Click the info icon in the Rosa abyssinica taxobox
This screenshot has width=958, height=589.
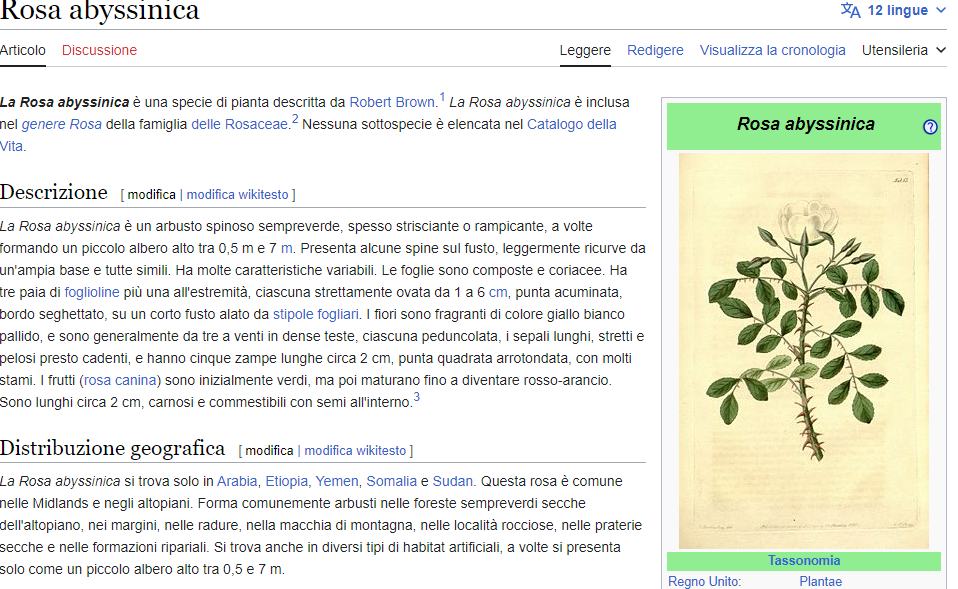coord(929,127)
